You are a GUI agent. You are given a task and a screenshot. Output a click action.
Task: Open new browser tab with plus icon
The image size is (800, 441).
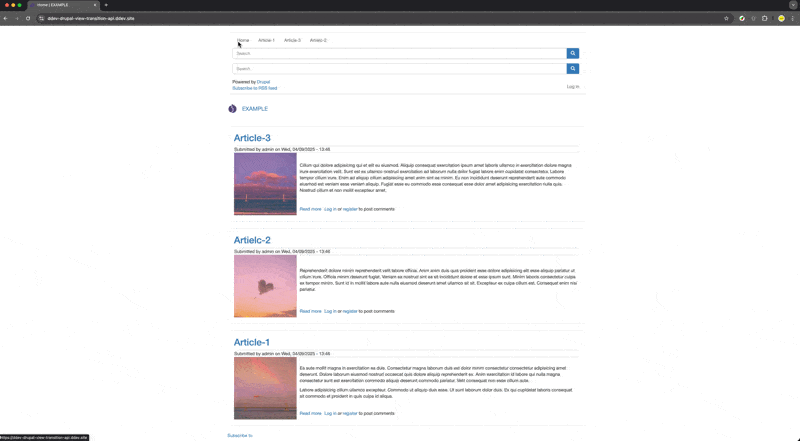[x=106, y=5]
